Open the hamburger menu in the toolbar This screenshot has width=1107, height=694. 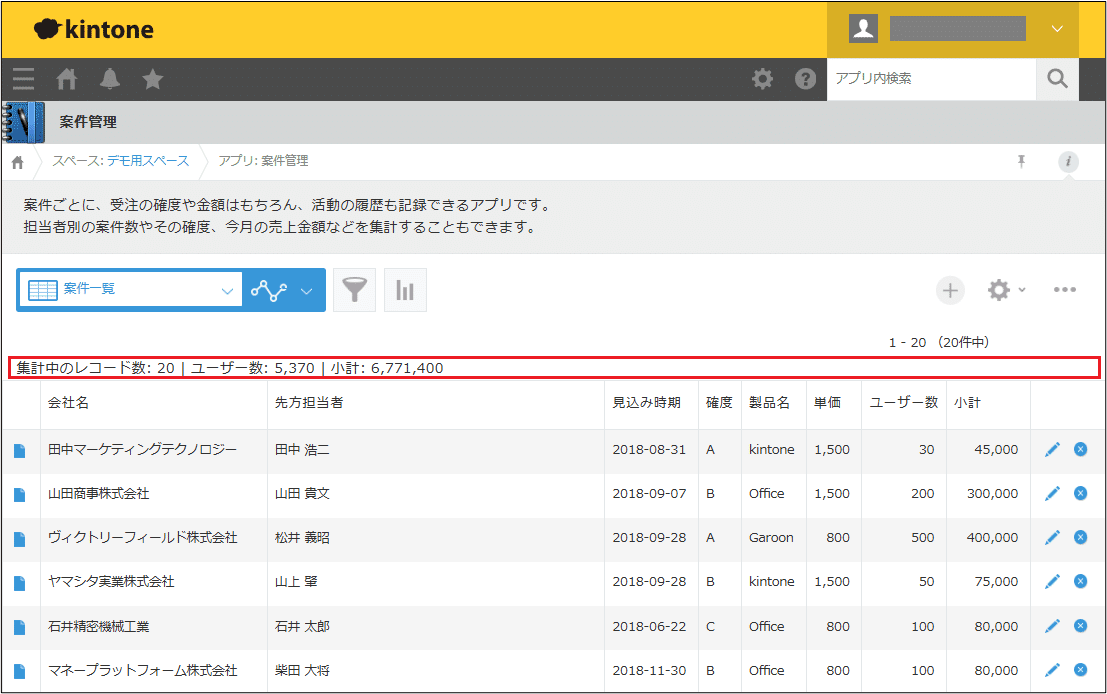click(x=23, y=78)
